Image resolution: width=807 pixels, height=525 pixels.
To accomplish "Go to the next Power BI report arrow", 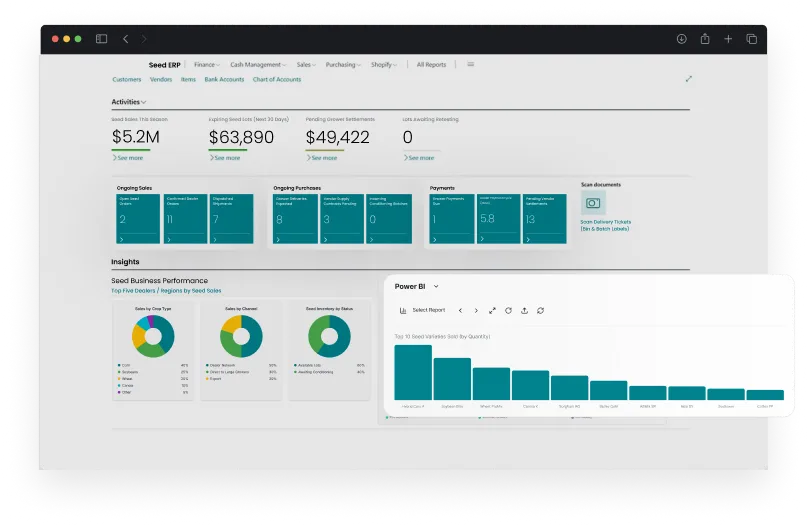I will 476,310.
